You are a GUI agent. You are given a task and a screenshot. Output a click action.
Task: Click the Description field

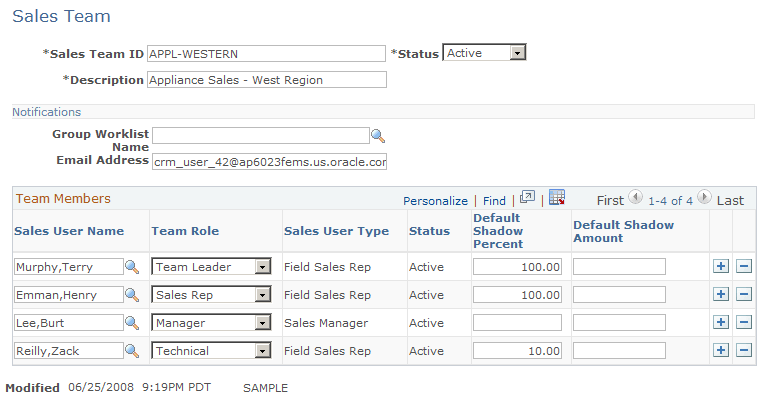click(267, 80)
